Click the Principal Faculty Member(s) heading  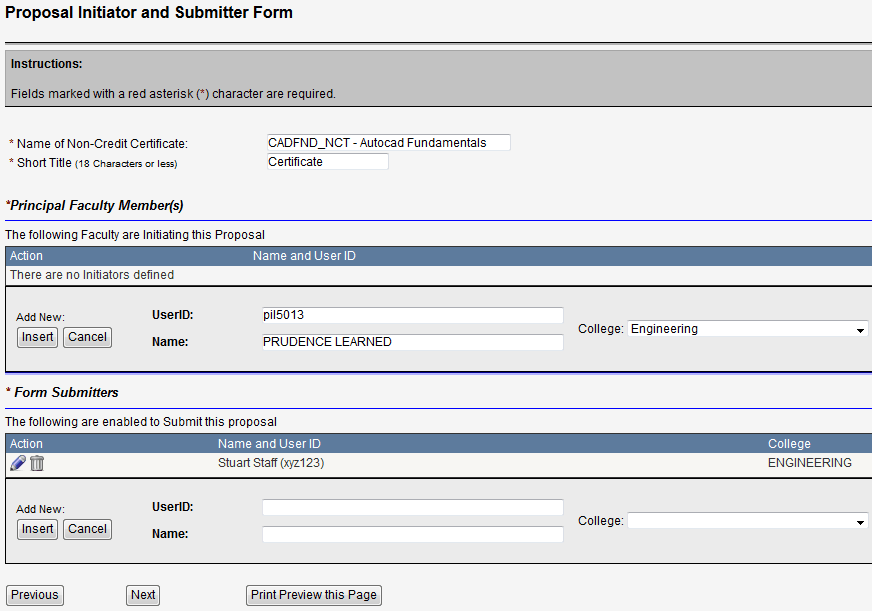click(x=95, y=205)
